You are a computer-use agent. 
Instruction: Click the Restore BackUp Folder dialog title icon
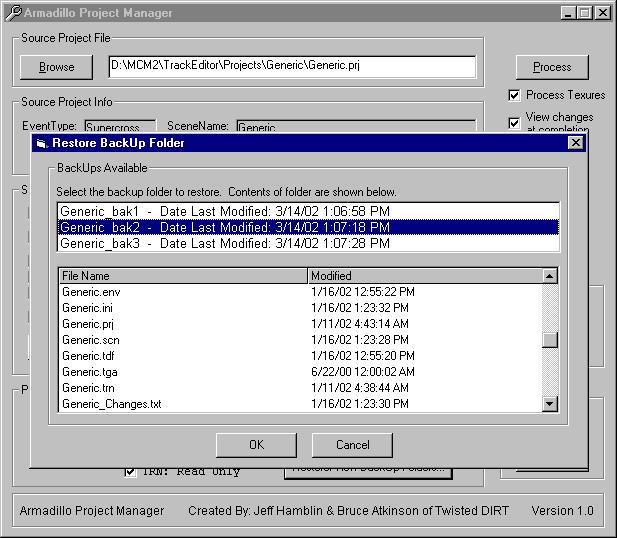[x=41, y=143]
